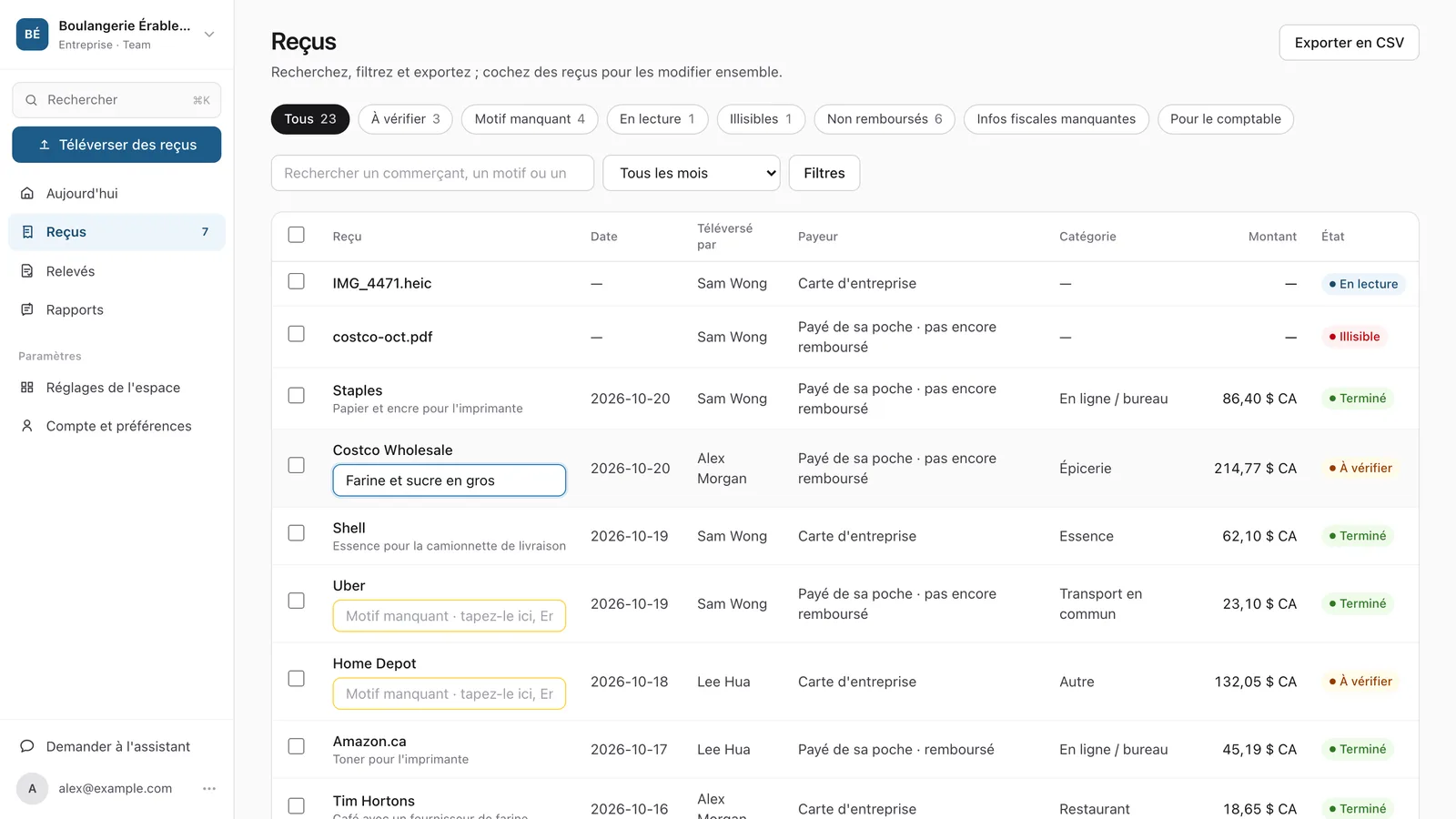Open Compte et préférences person icon
This screenshot has height=819, width=1456.
27,426
